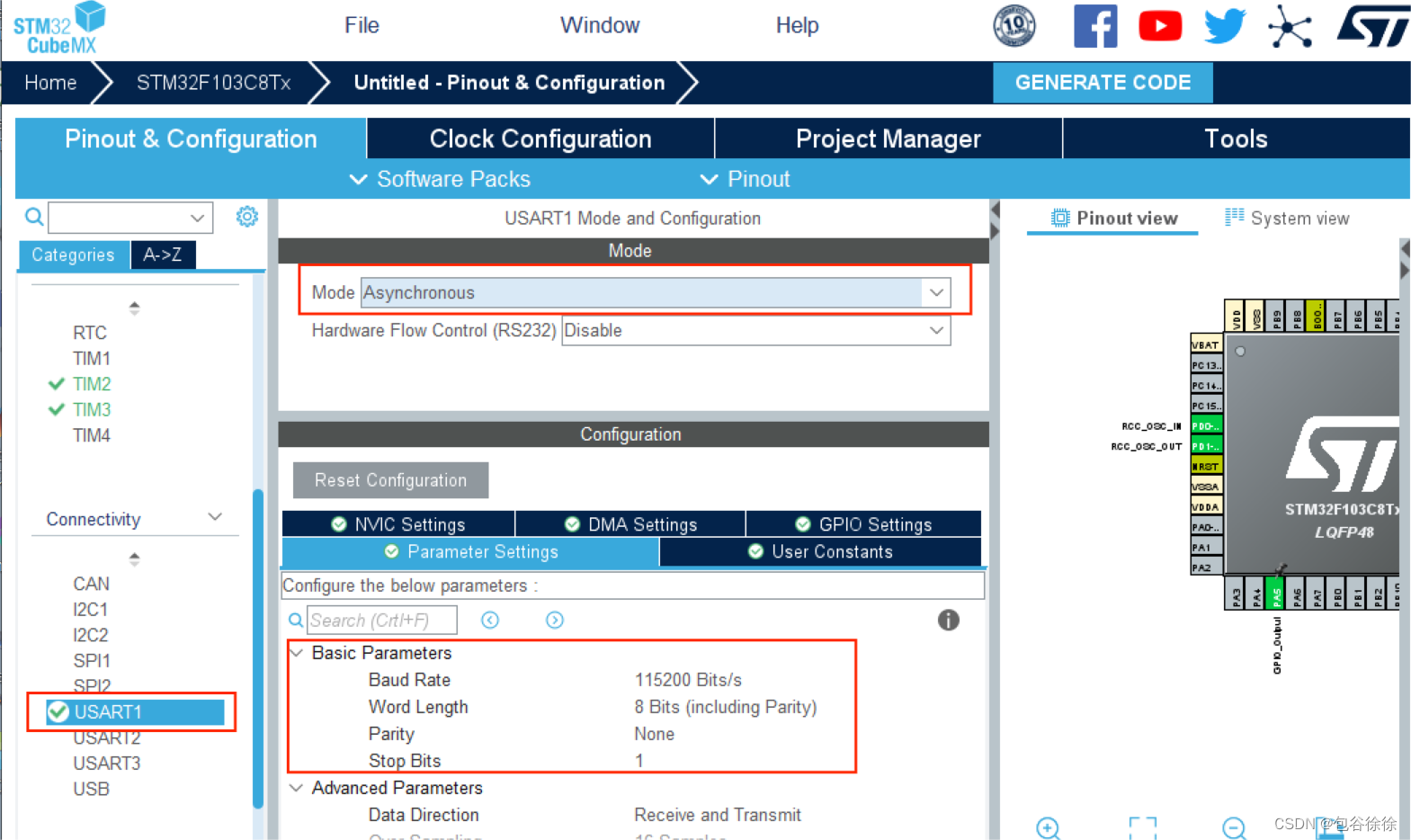Go to previous search result arrow

(x=490, y=620)
